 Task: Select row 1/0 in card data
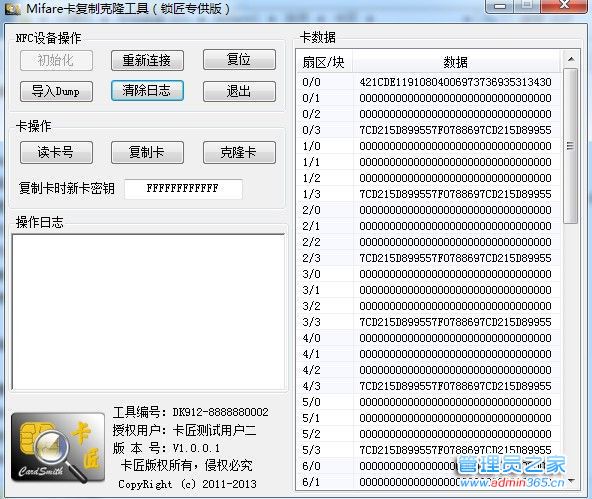pyautogui.click(x=428, y=146)
